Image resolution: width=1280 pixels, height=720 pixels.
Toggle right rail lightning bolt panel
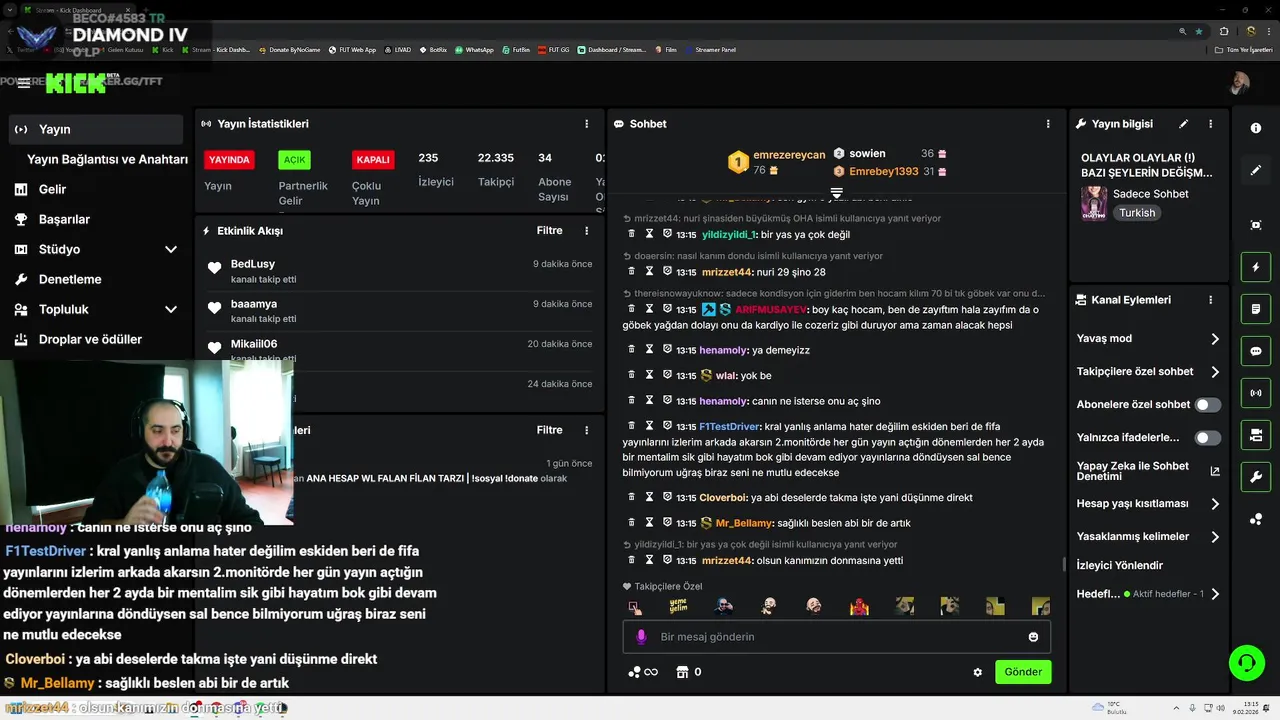[1256, 267]
